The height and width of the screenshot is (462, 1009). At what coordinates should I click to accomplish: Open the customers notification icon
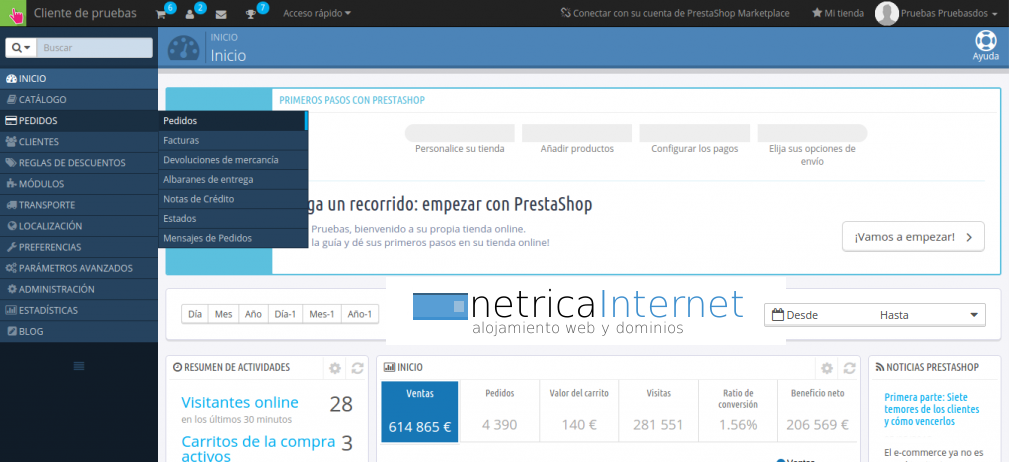(190, 13)
